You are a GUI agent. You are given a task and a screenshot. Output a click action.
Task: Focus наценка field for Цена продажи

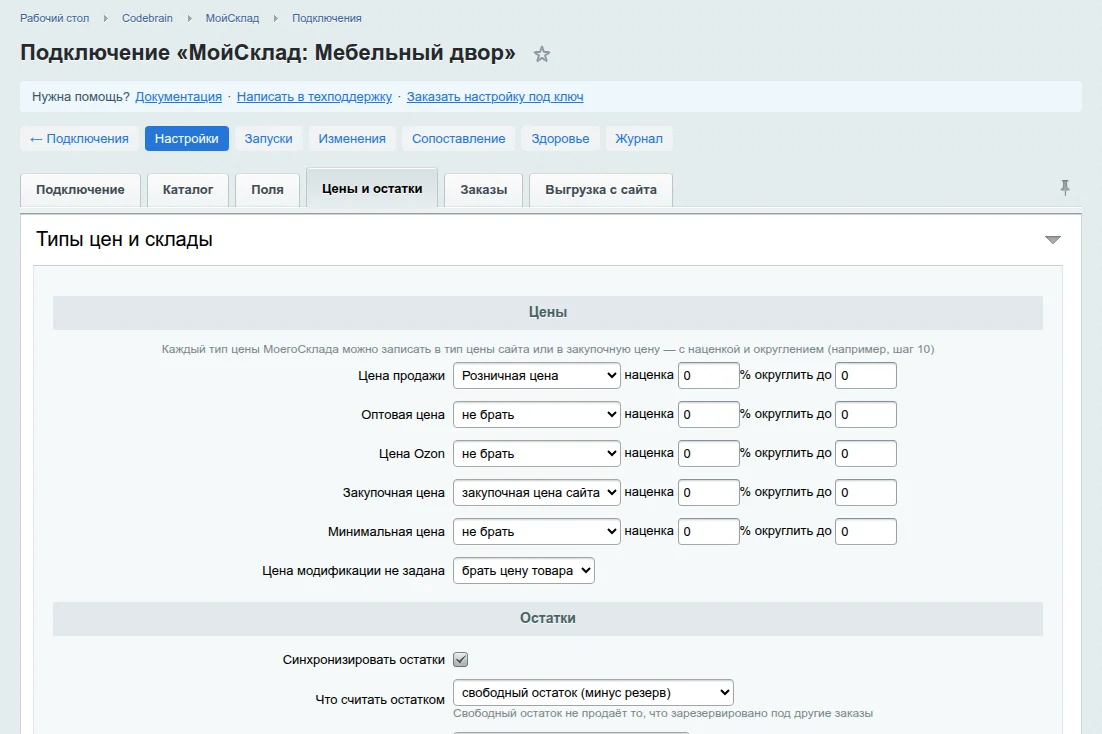708,375
